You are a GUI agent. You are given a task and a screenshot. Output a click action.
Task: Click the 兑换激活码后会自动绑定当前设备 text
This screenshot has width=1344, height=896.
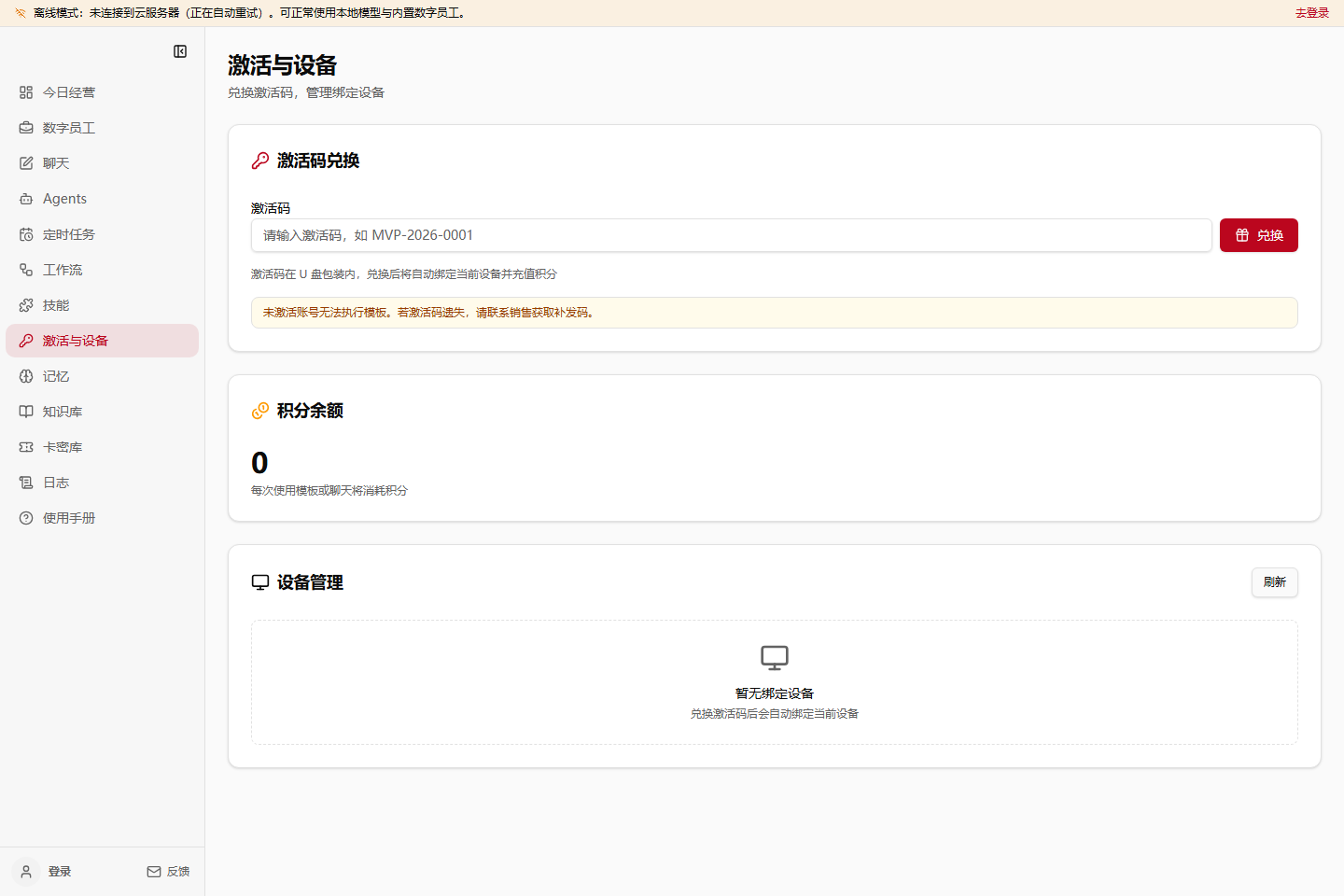pyautogui.click(x=775, y=714)
